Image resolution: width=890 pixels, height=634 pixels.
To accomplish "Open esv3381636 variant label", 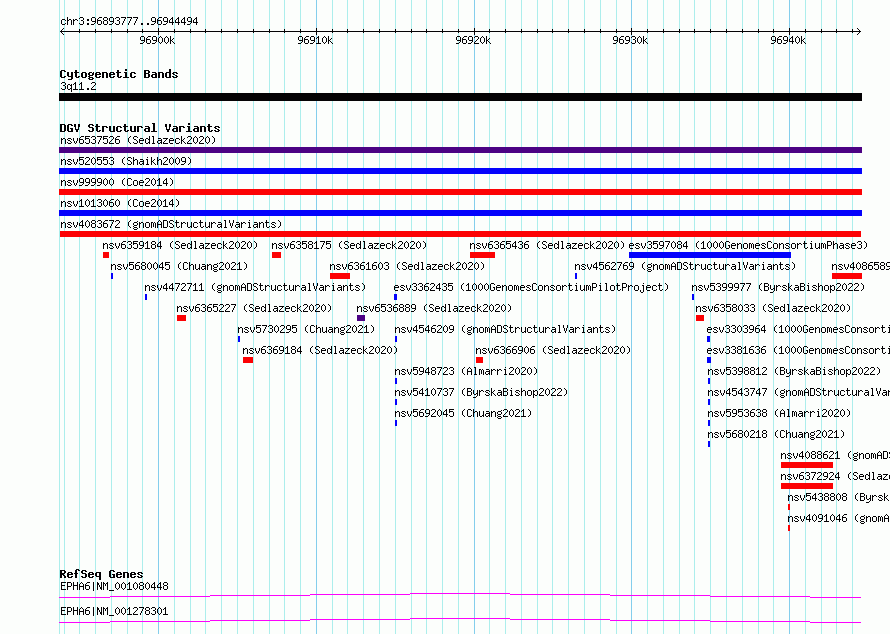I will (x=798, y=350).
